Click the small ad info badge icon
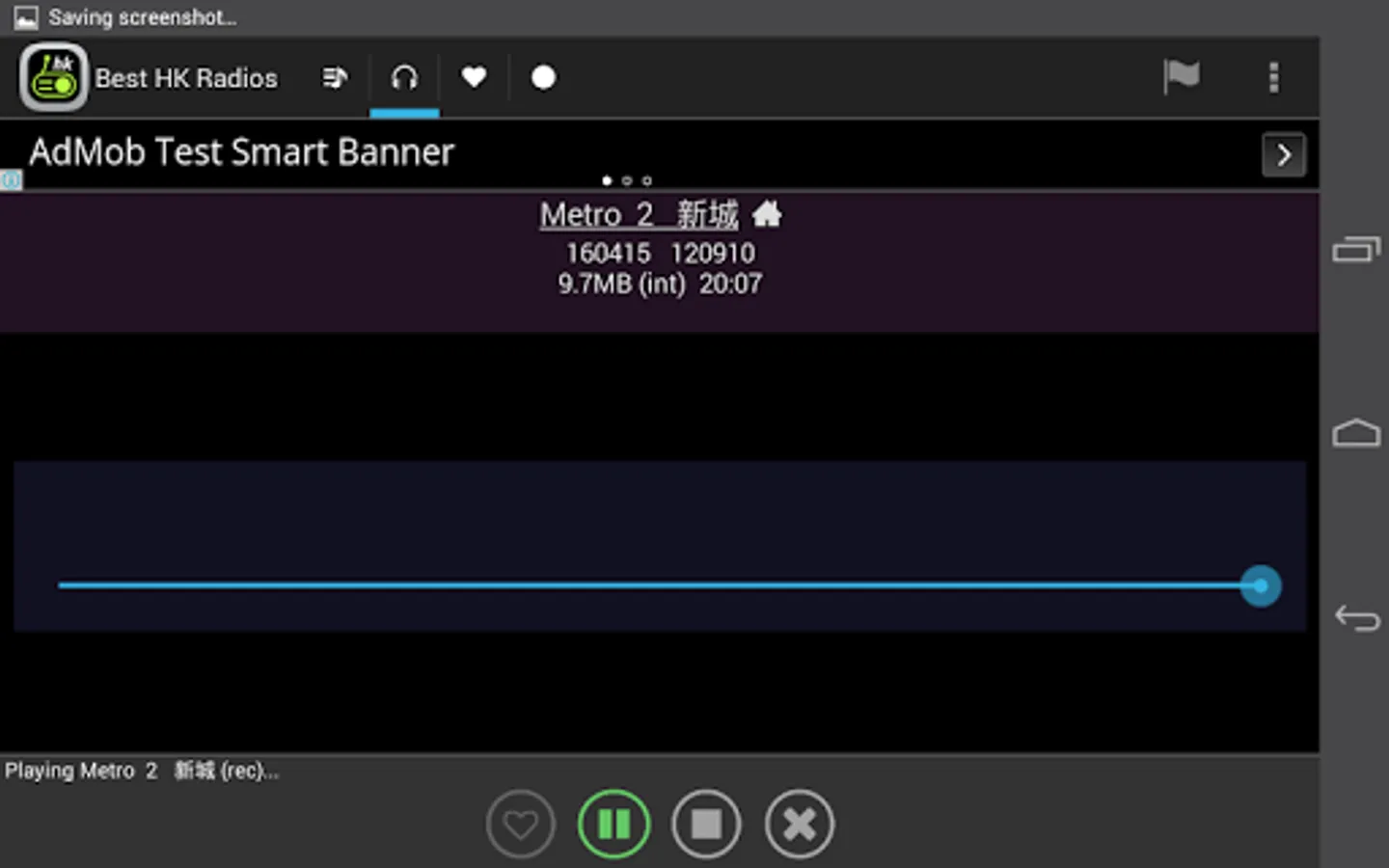 tap(11, 180)
